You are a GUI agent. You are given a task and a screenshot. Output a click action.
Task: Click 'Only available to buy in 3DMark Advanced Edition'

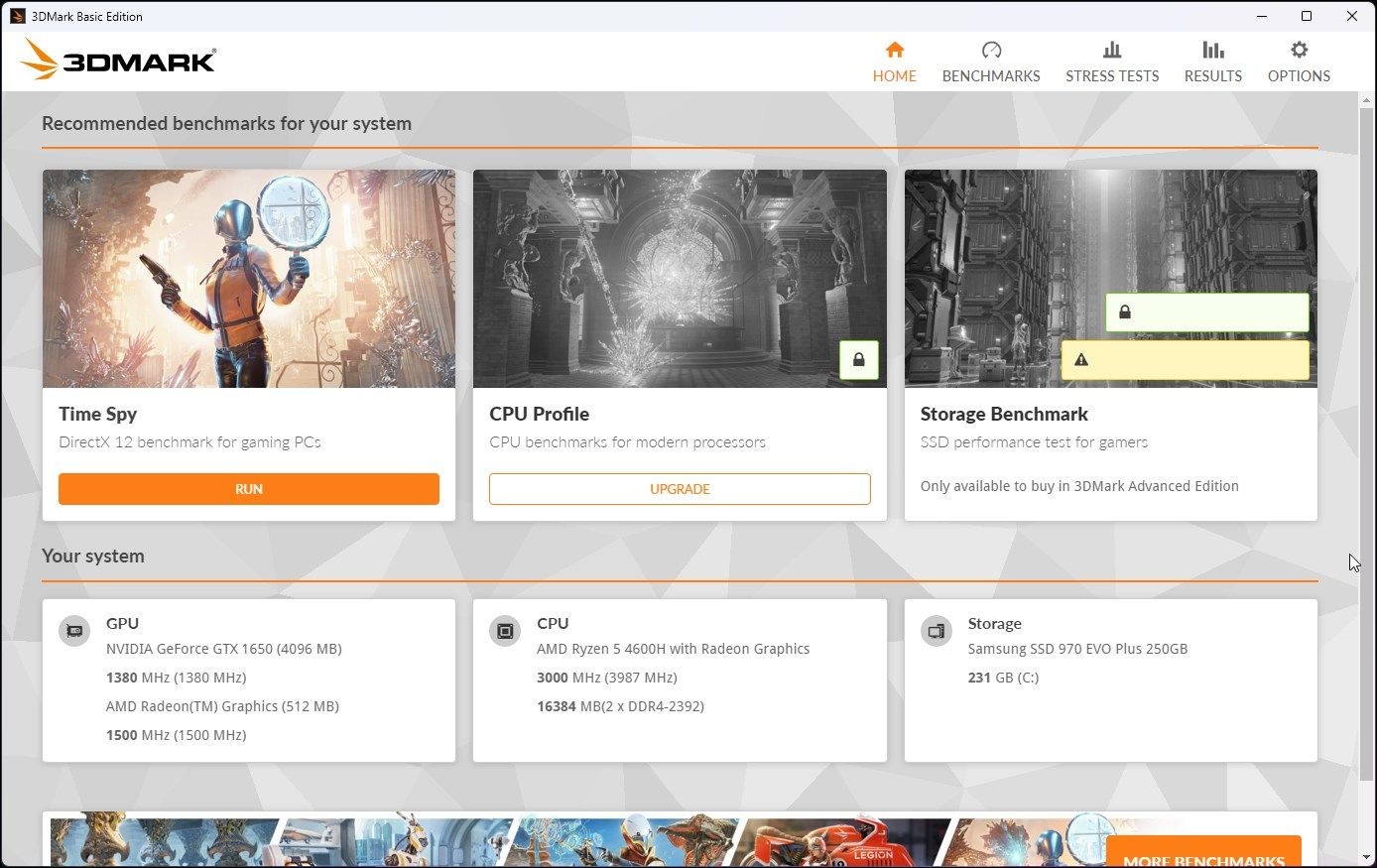(1079, 486)
